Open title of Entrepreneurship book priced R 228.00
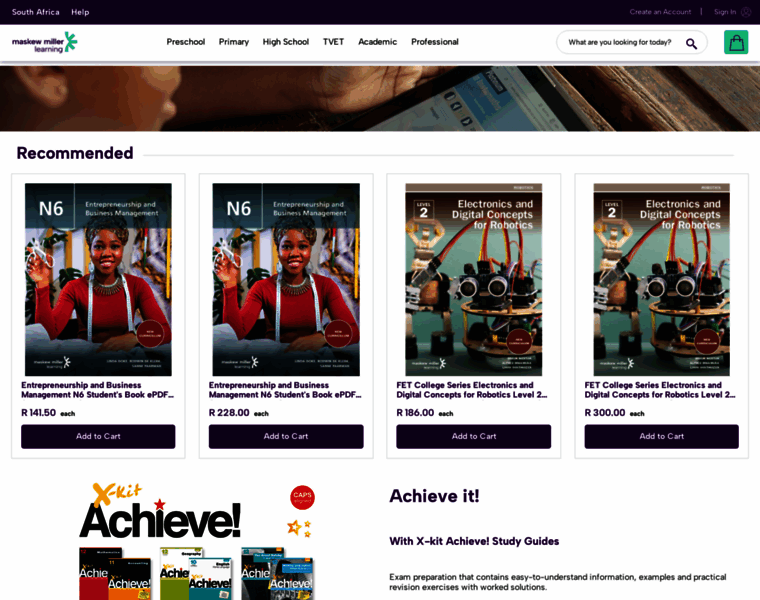 pos(285,390)
